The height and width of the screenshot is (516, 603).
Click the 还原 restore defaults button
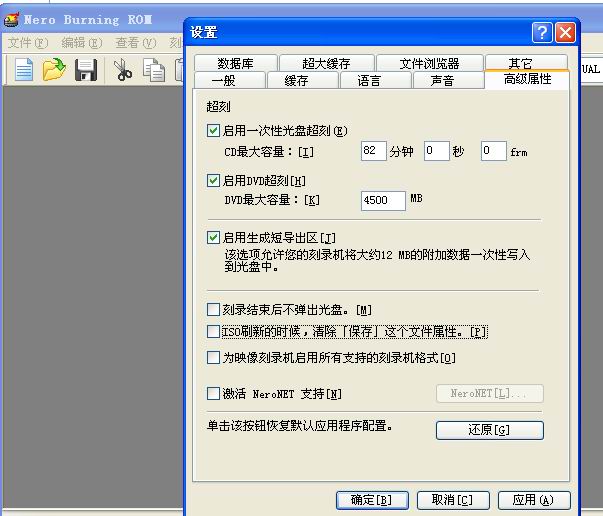(x=490, y=429)
